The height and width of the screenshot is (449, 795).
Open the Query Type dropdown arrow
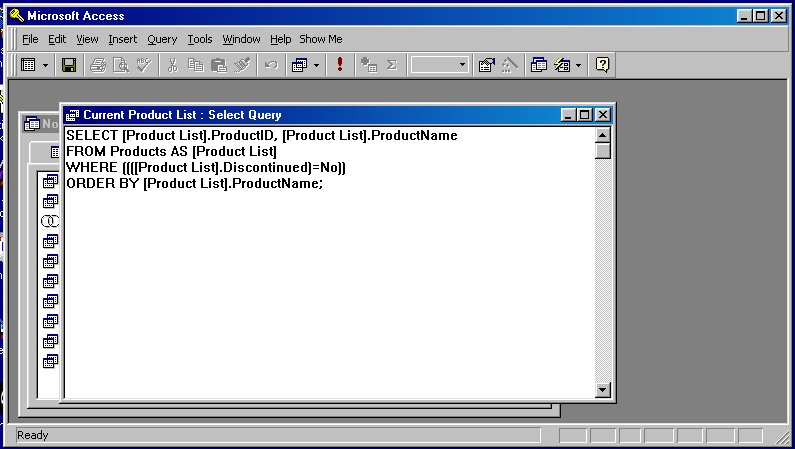tap(316, 65)
